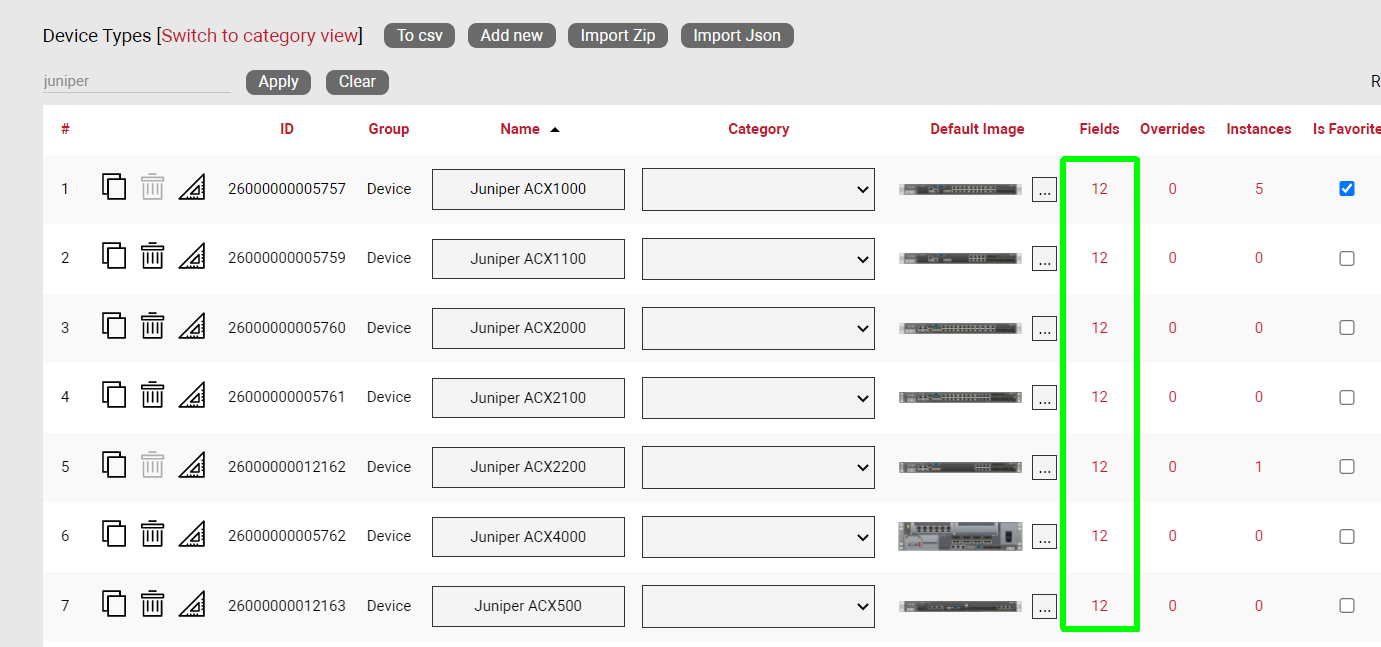The image size is (1381, 647).
Task: Click the juniper filter text field
Action: point(136,82)
